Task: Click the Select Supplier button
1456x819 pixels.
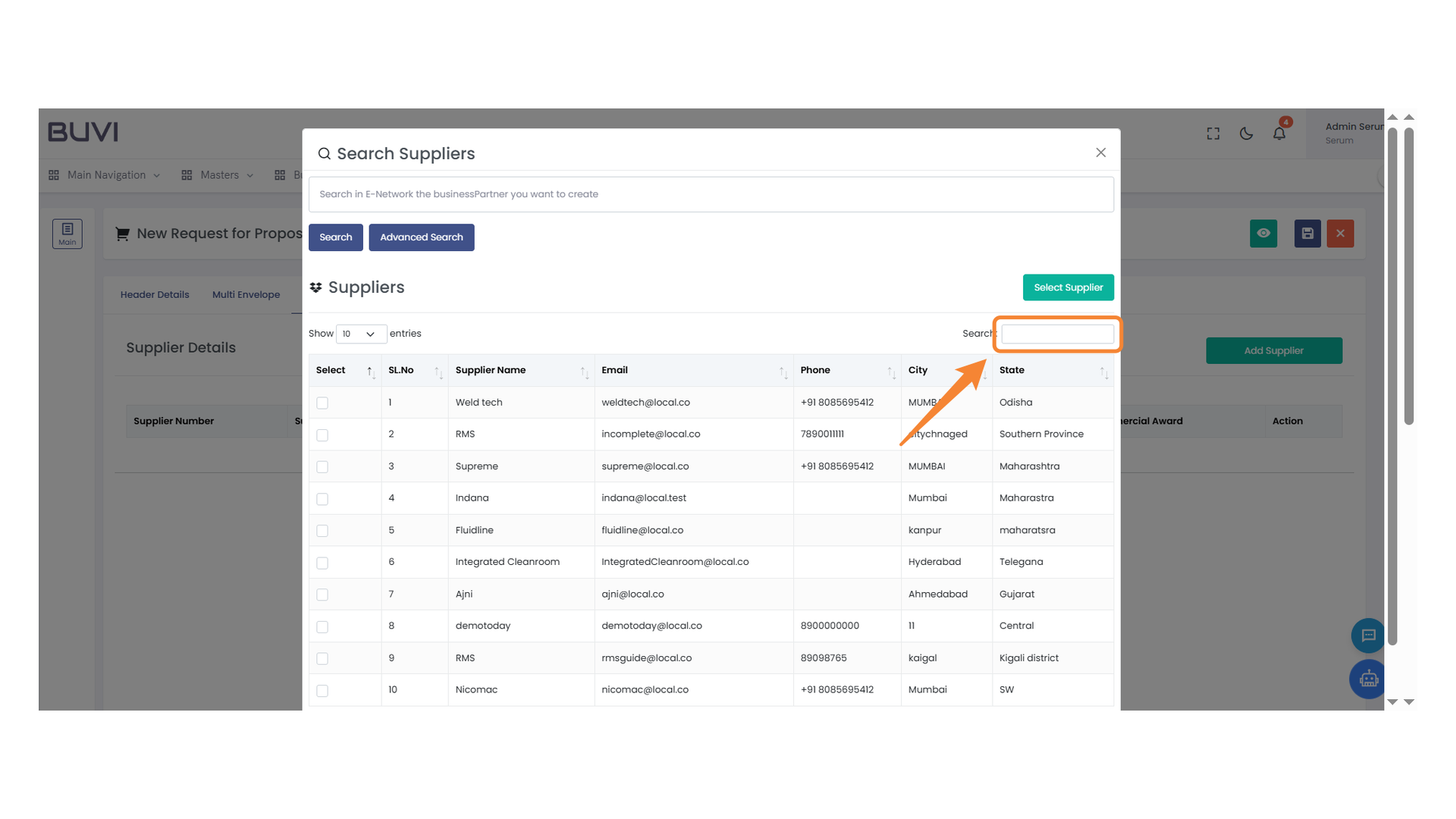Action: coord(1068,287)
